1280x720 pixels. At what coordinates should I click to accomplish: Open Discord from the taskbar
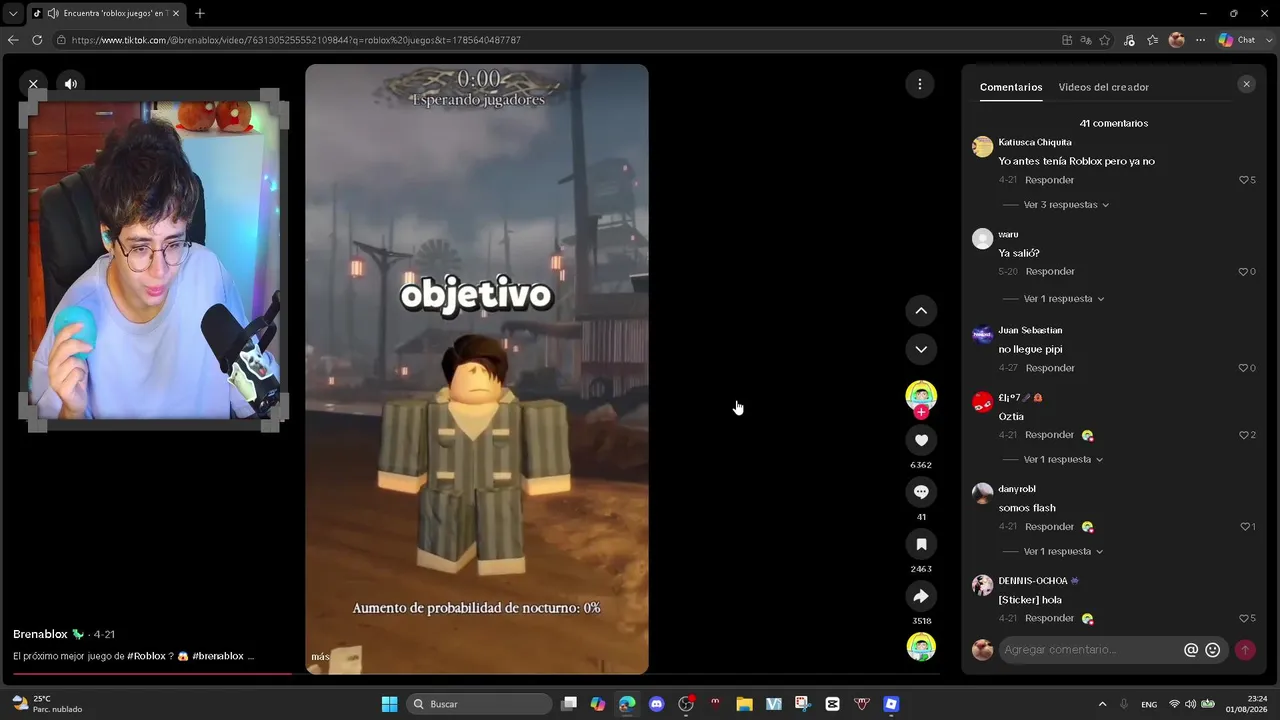point(656,704)
